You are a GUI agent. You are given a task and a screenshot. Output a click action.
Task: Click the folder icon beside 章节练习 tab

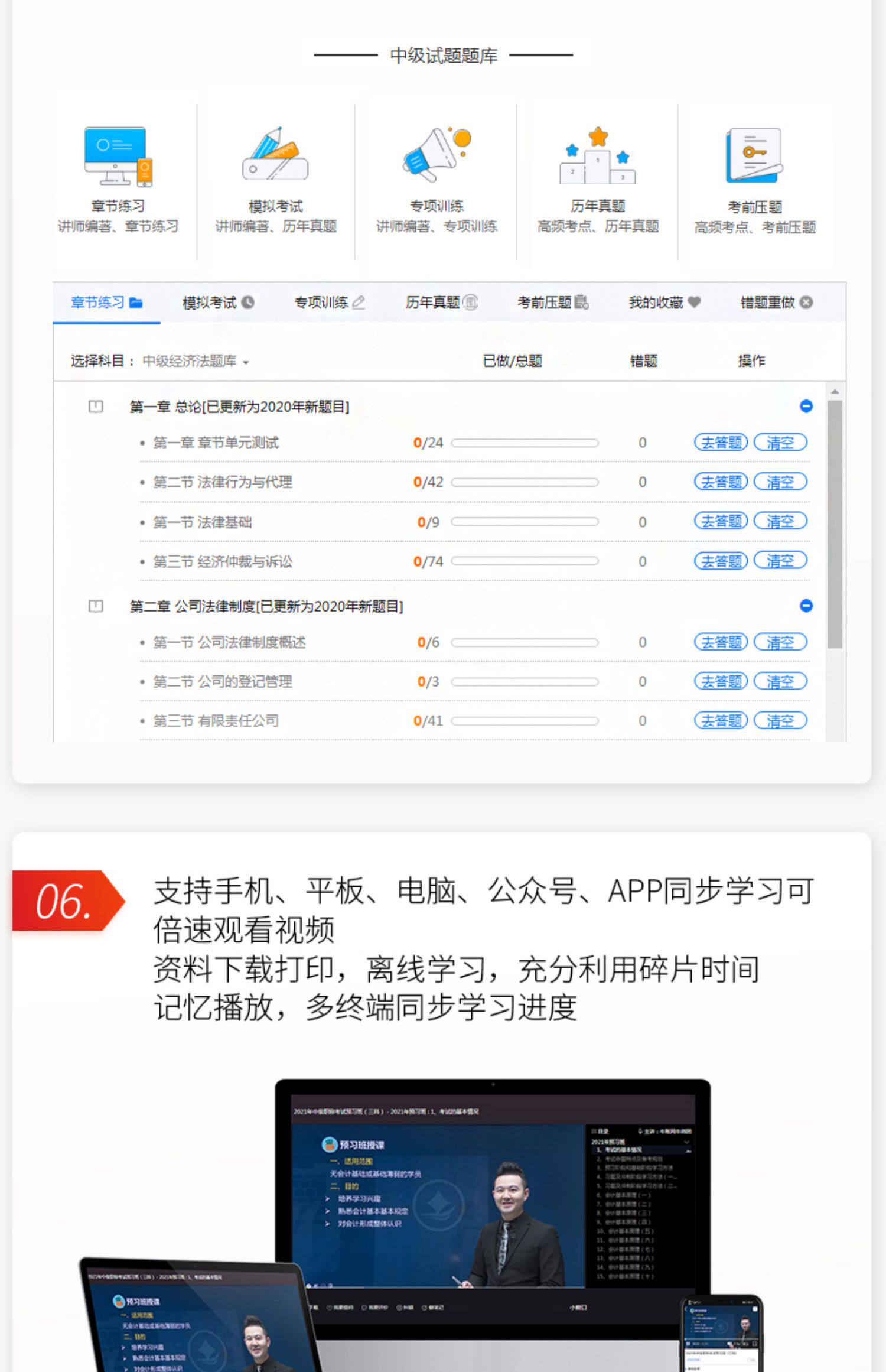click(136, 303)
